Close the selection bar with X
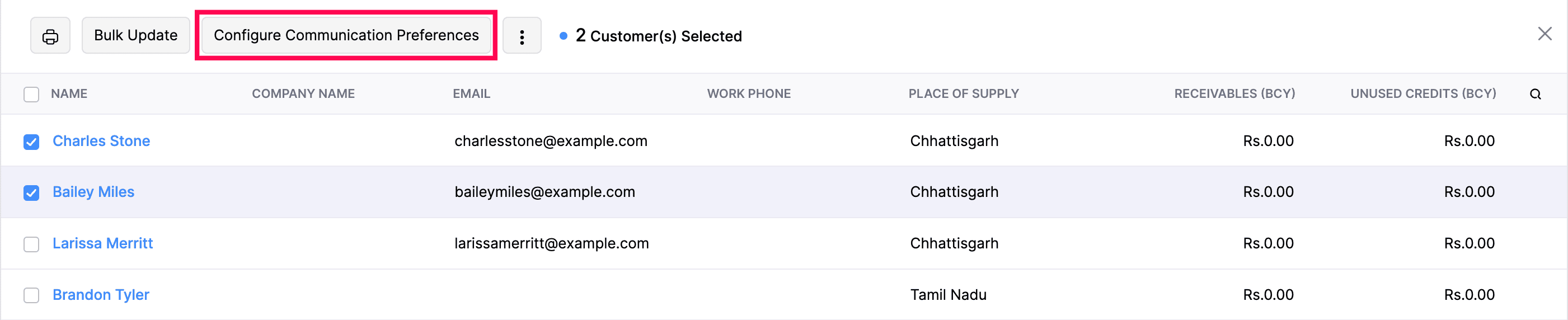The width and height of the screenshot is (1568, 320). pyautogui.click(x=1544, y=34)
